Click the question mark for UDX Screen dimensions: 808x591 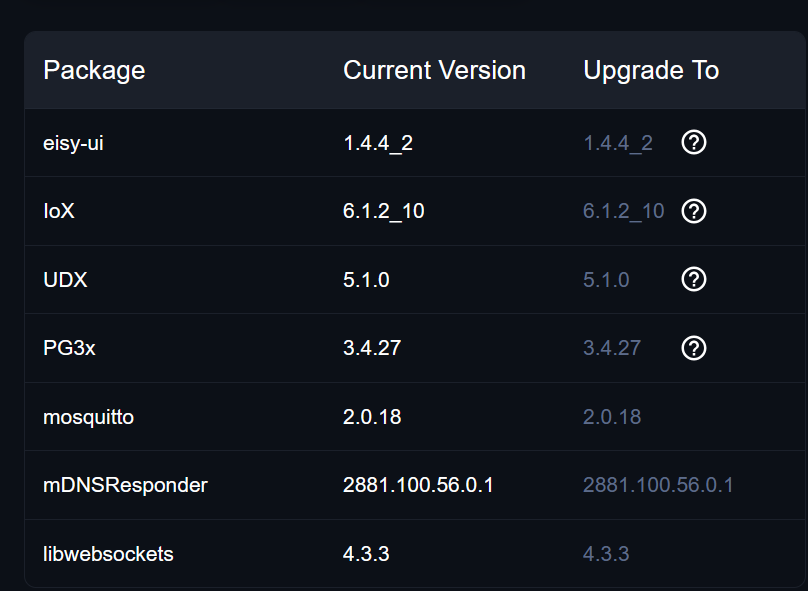pos(694,279)
